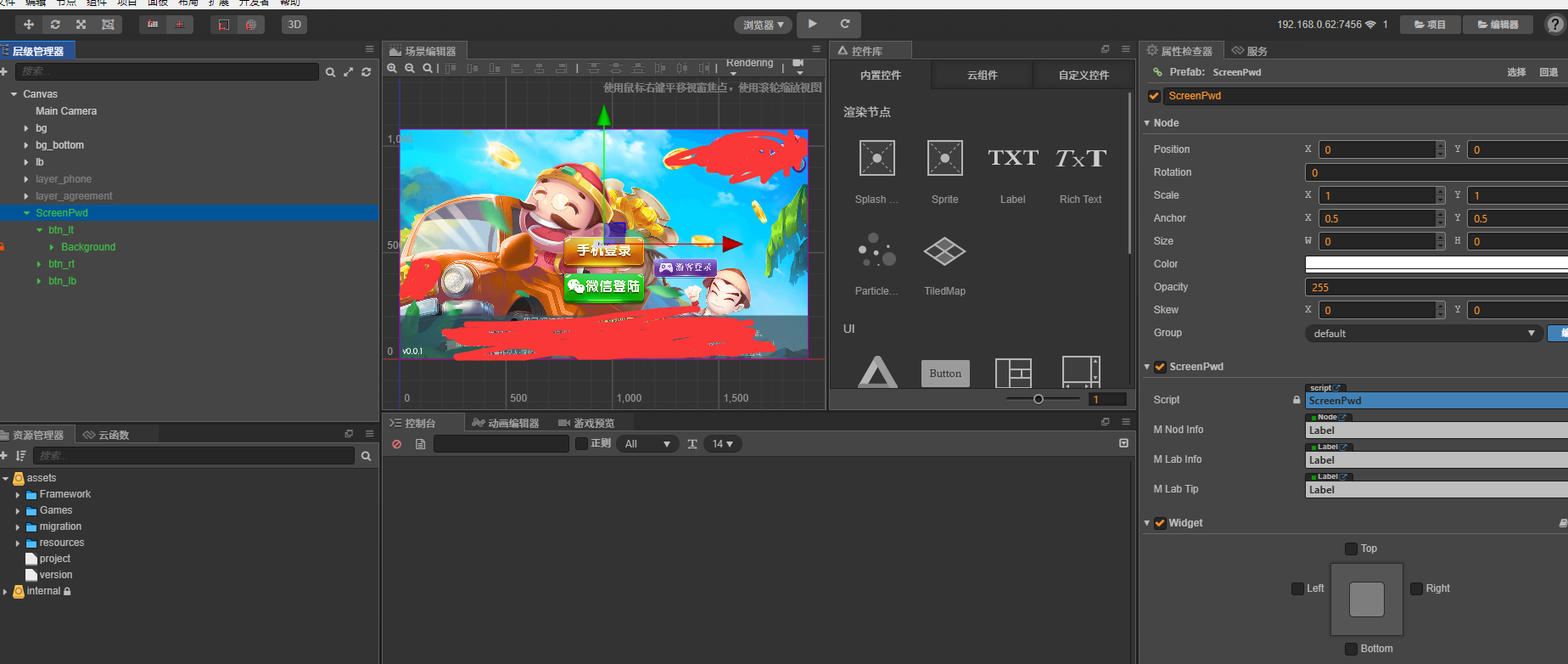Select the TiledMap node icon

945,251
